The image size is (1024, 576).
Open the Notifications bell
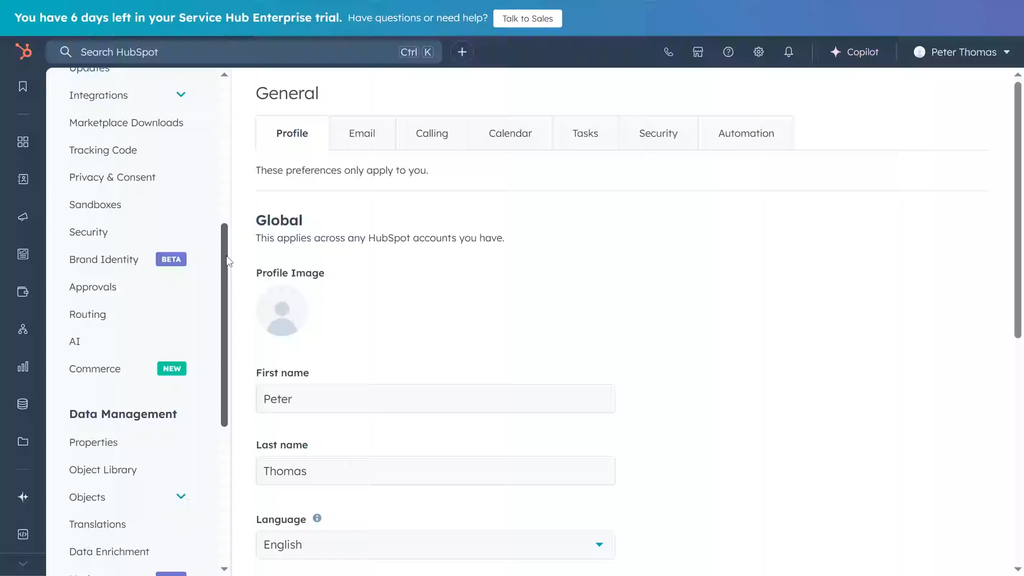coord(788,52)
